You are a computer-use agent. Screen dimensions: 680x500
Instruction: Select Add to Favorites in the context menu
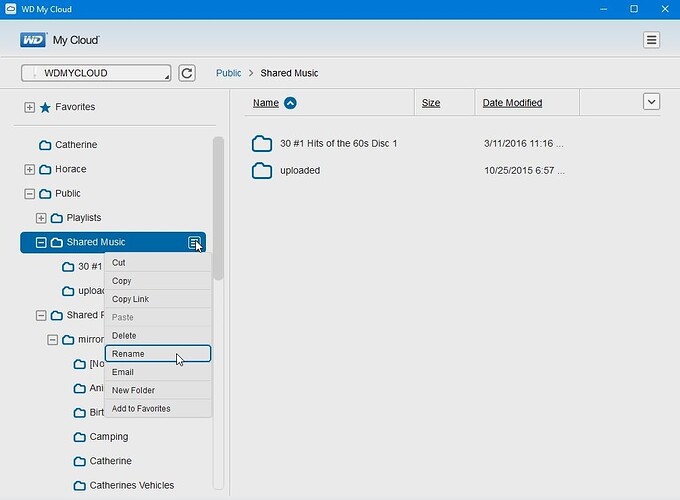point(158,408)
